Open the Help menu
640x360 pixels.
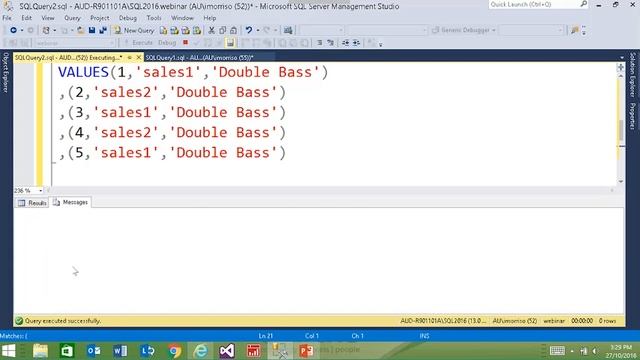tap(209, 18)
